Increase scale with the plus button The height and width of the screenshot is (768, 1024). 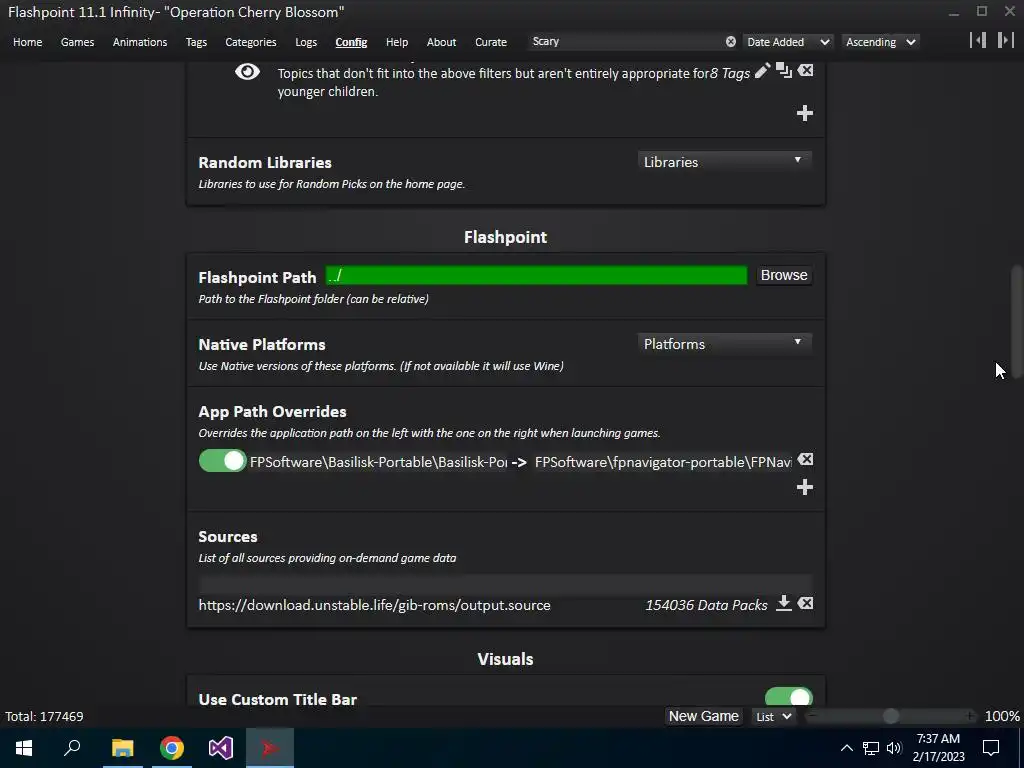(971, 716)
